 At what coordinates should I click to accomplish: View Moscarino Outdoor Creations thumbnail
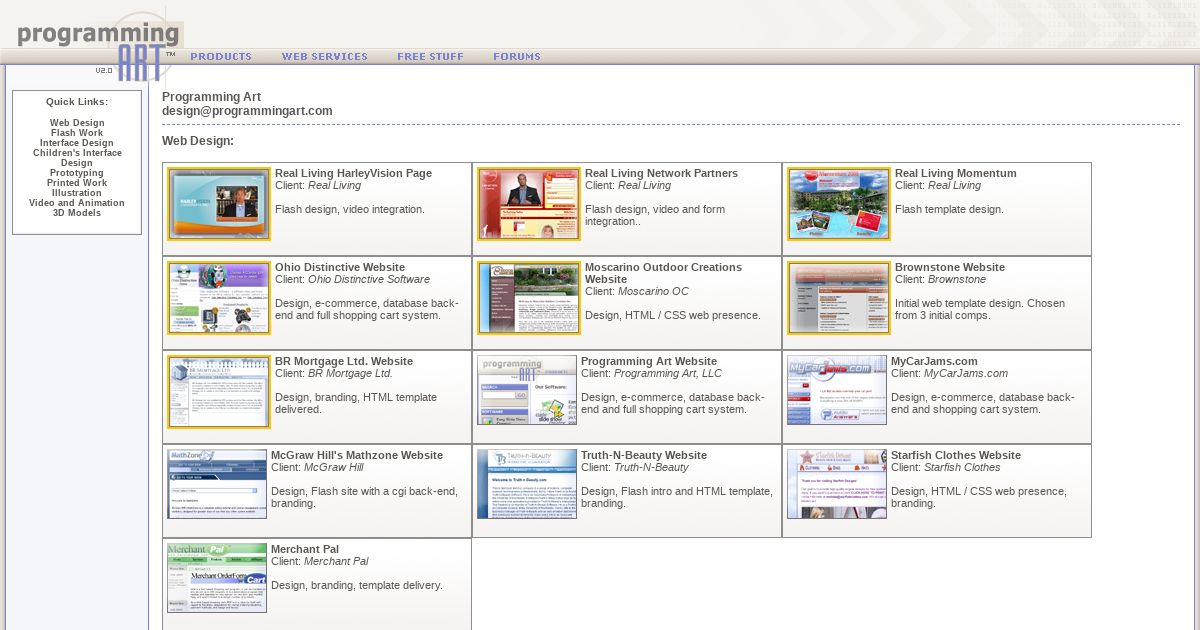529,298
